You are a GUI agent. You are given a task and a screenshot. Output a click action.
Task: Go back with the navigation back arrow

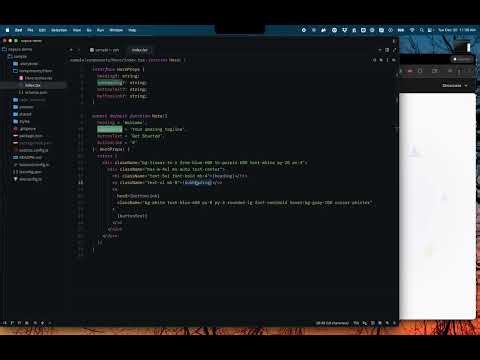[x=71, y=50]
